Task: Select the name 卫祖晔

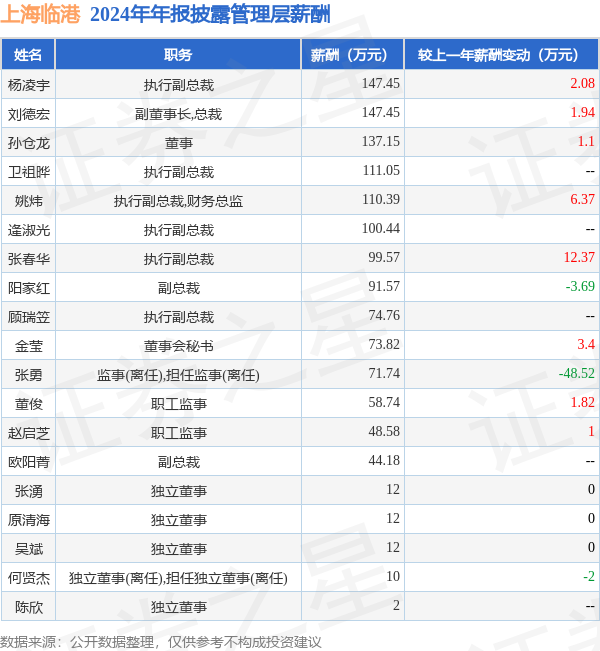Action: click(x=29, y=172)
